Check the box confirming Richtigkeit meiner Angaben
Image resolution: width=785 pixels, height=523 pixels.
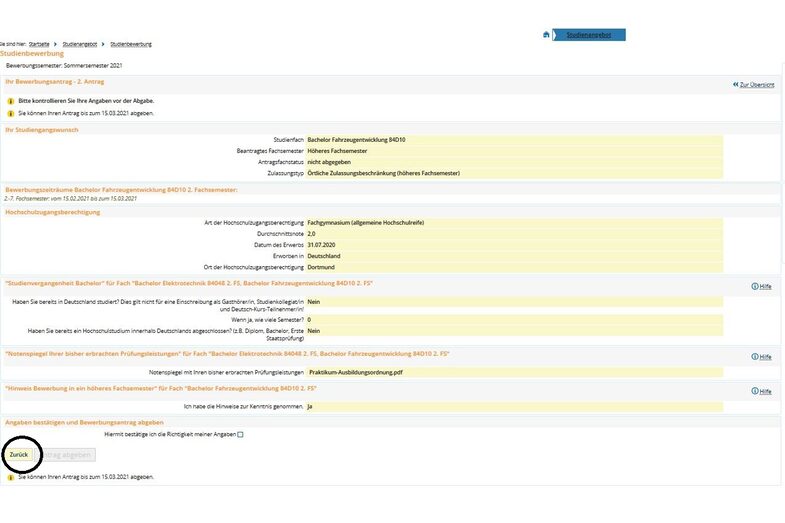pyautogui.click(x=240, y=434)
